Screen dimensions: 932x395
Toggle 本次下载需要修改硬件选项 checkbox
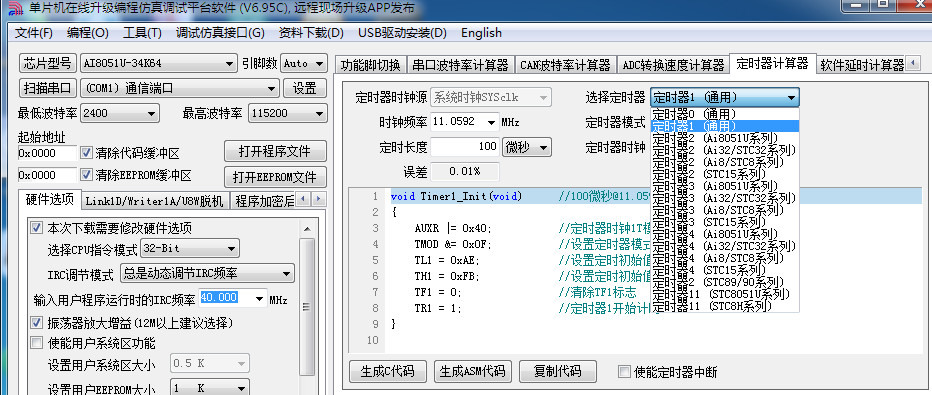[x=37, y=227]
